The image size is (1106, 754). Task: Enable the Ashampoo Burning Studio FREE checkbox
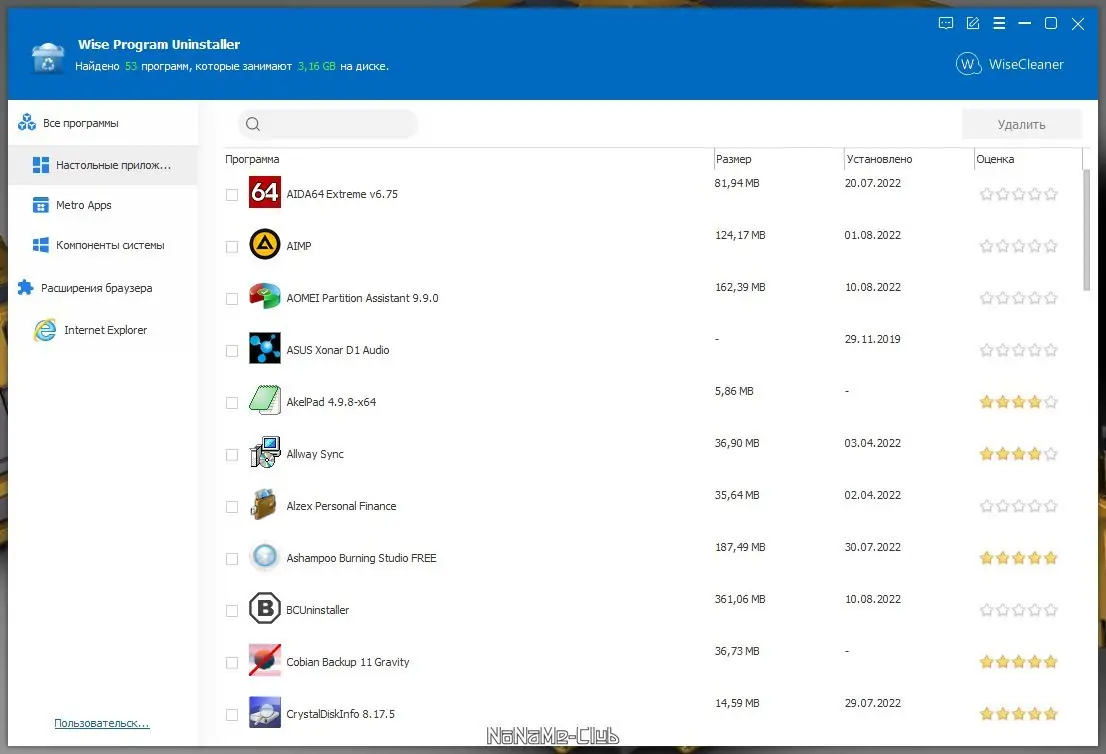pyautogui.click(x=231, y=559)
